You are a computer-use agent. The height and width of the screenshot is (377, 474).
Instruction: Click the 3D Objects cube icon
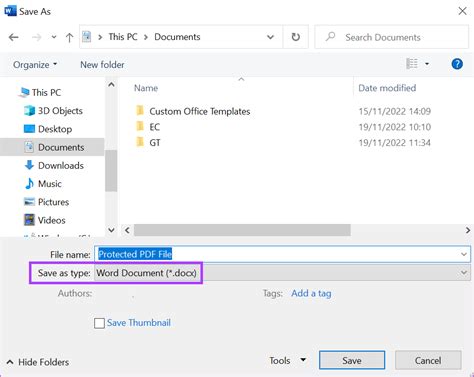[29, 110]
